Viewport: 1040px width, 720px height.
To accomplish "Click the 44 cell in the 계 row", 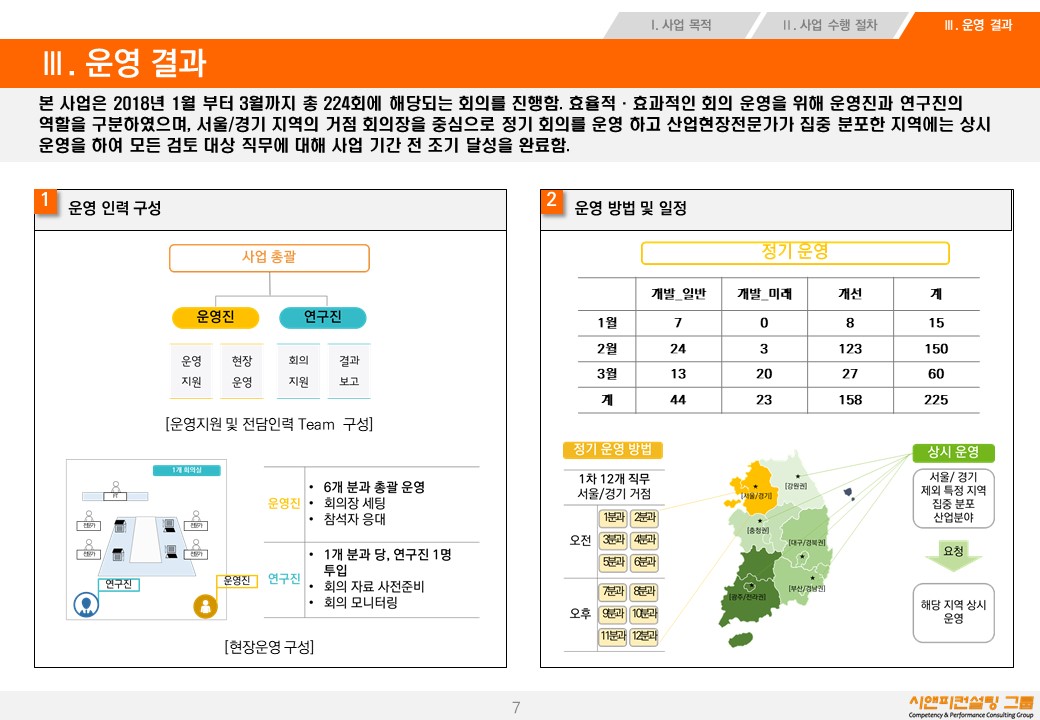I will (x=678, y=400).
